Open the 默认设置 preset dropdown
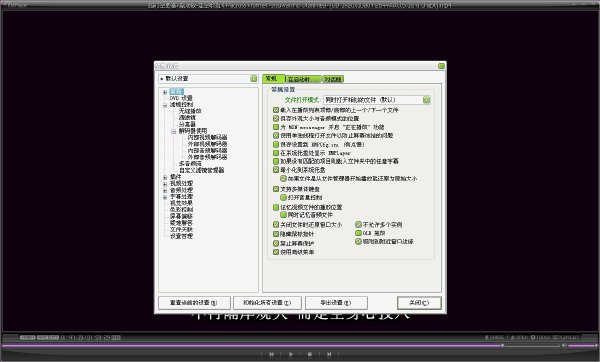Viewport: 600px width, 362px height. (254, 78)
